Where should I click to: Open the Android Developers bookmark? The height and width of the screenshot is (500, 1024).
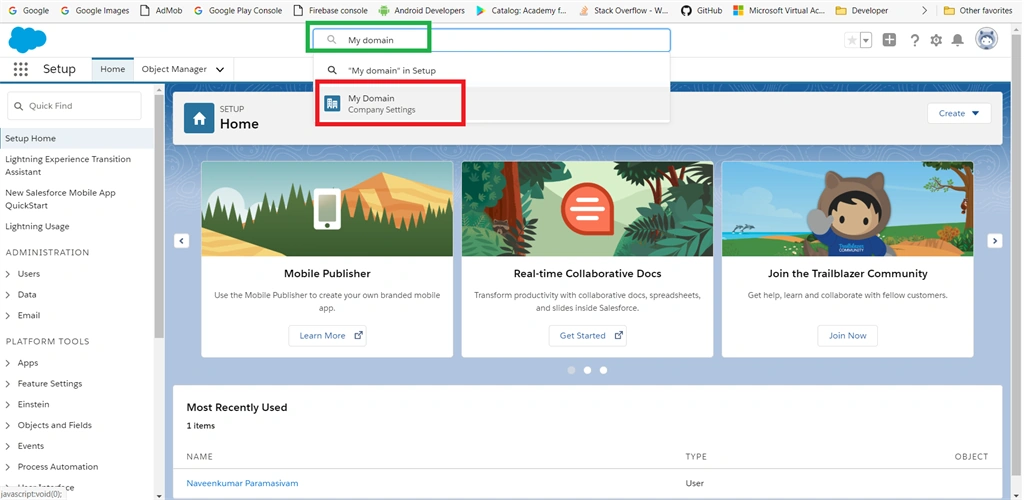click(422, 10)
